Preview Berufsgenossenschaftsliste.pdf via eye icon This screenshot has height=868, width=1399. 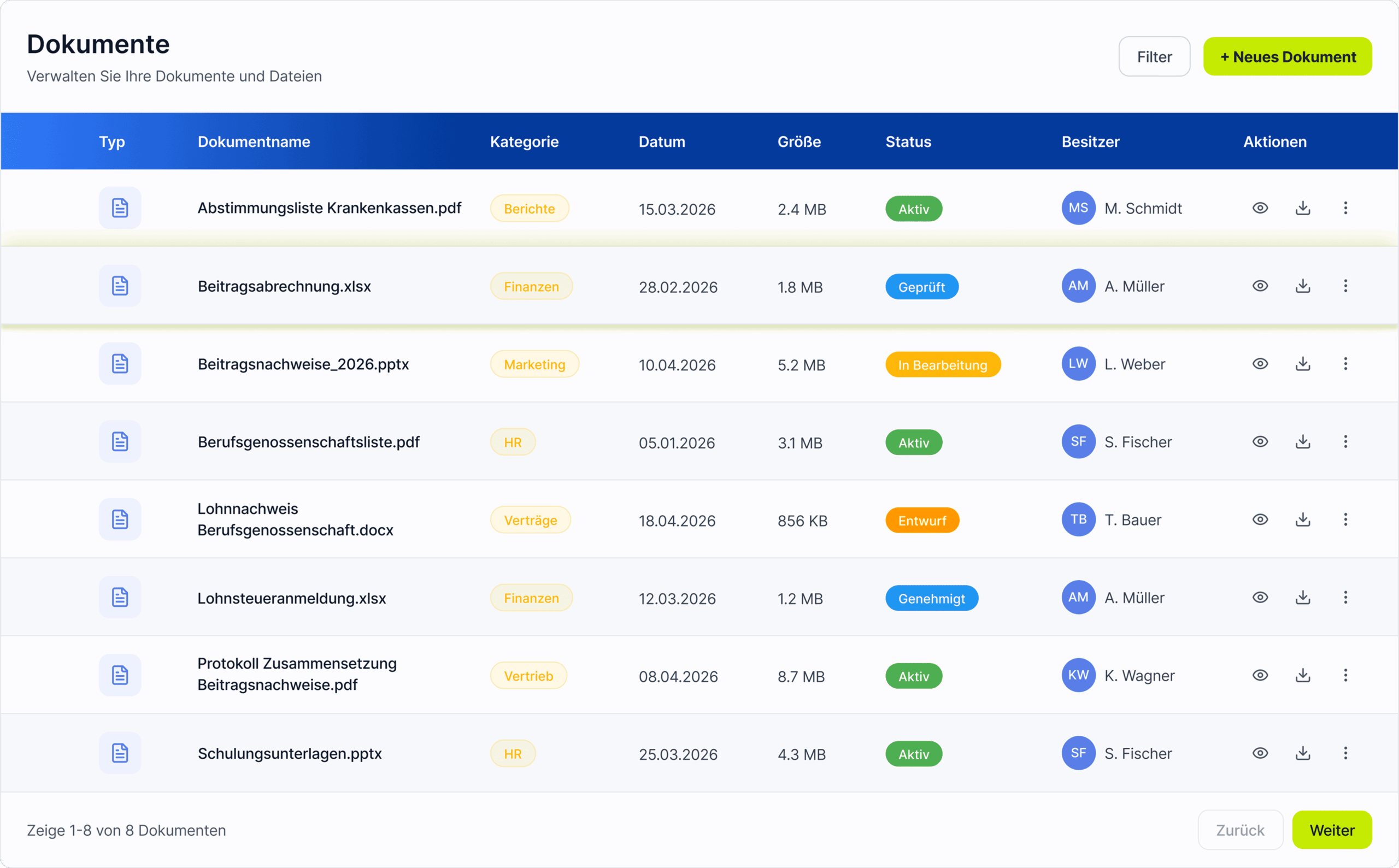pyautogui.click(x=1260, y=441)
